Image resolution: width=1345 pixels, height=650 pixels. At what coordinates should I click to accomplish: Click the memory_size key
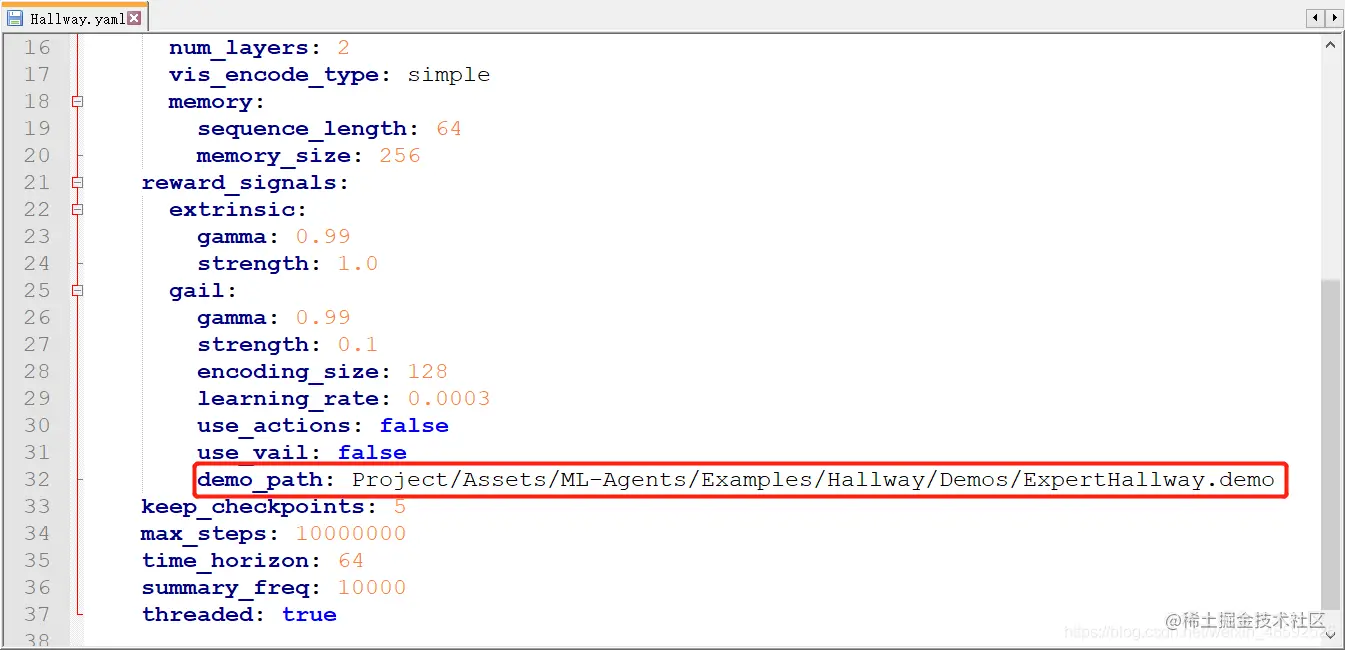point(274,156)
